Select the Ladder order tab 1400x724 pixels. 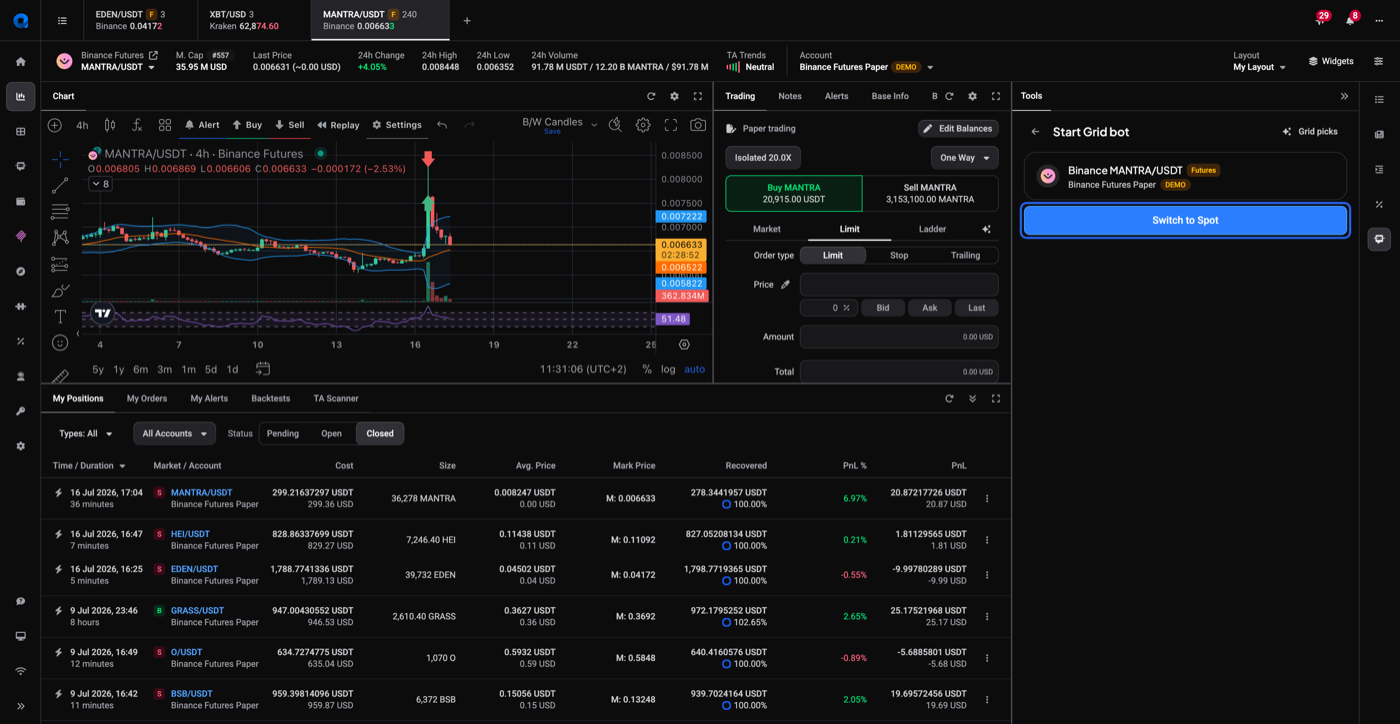coord(932,229)
